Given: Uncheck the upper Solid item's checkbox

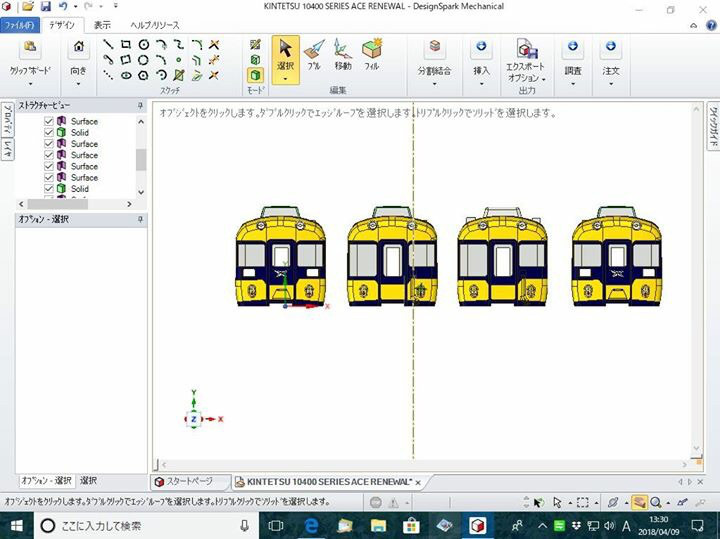Looking at the screenshot, I should 49,132.
